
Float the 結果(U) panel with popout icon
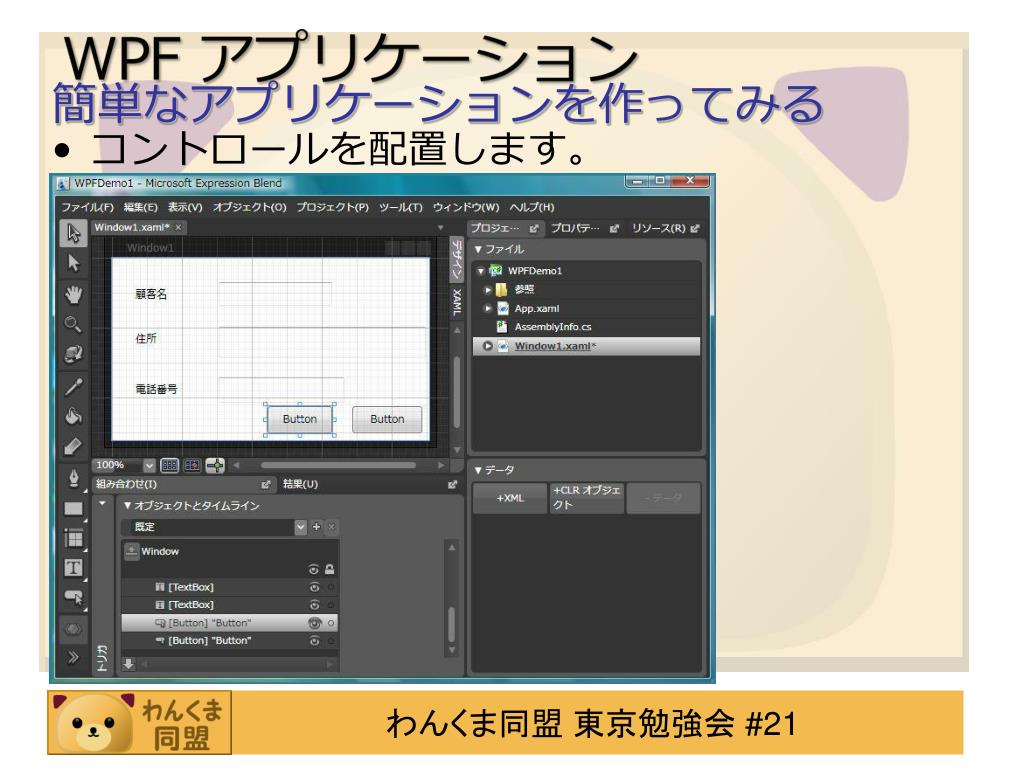(453, 485)
